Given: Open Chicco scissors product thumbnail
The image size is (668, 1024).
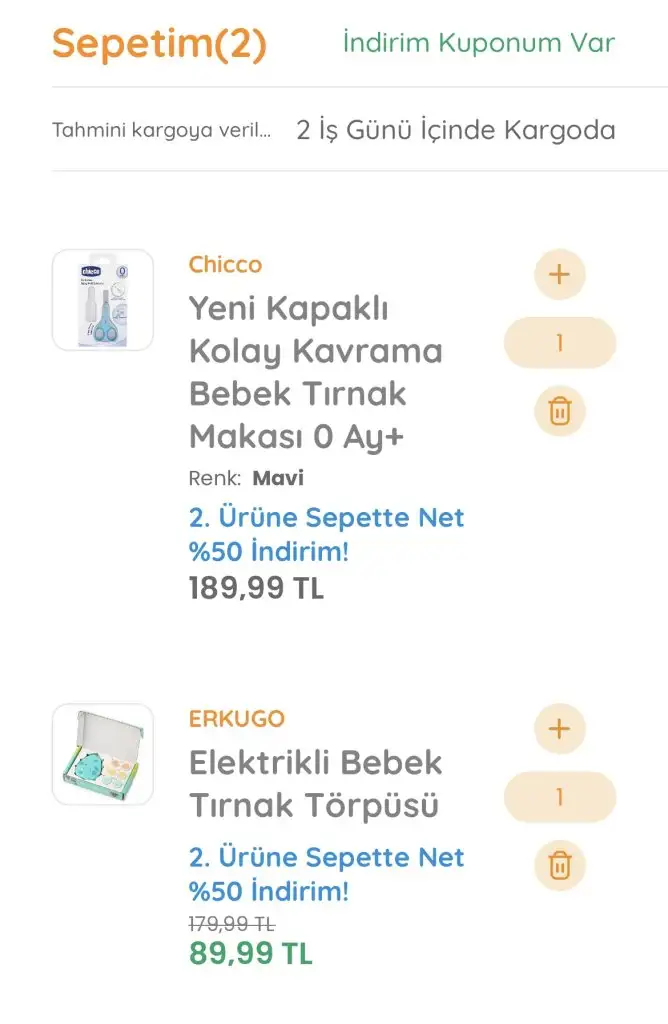Looking at the screenshot, I should click(x=103, y=300).
